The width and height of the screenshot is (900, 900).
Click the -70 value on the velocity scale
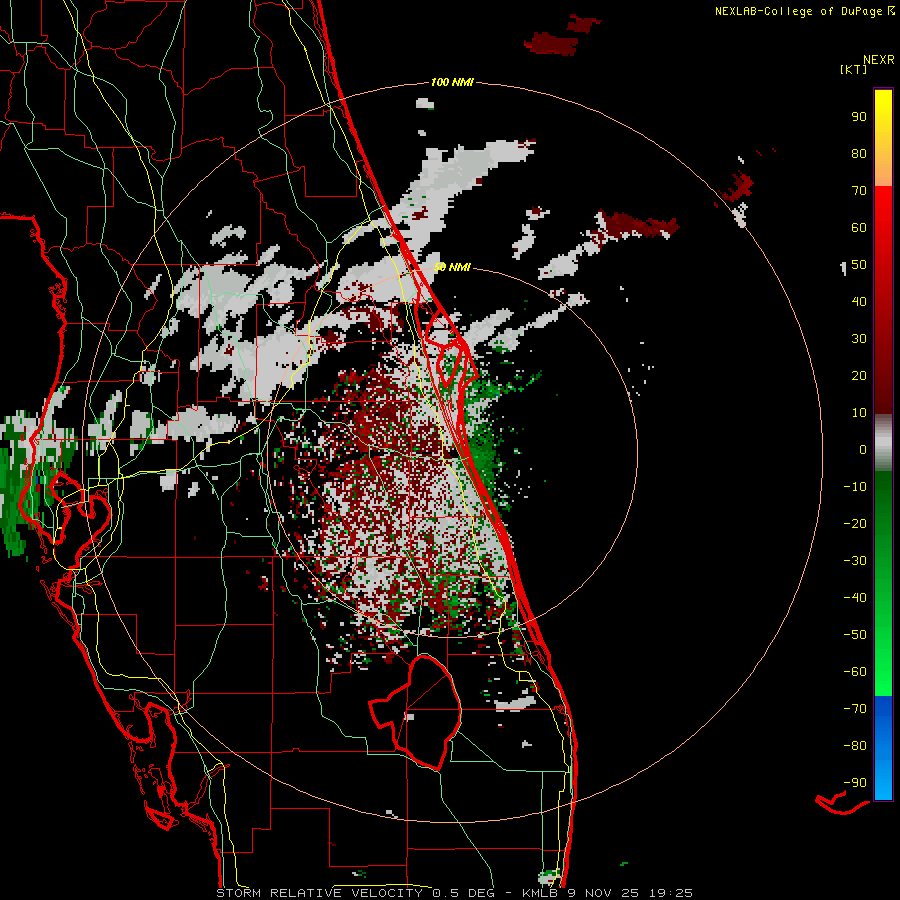(x=855, y=709)
